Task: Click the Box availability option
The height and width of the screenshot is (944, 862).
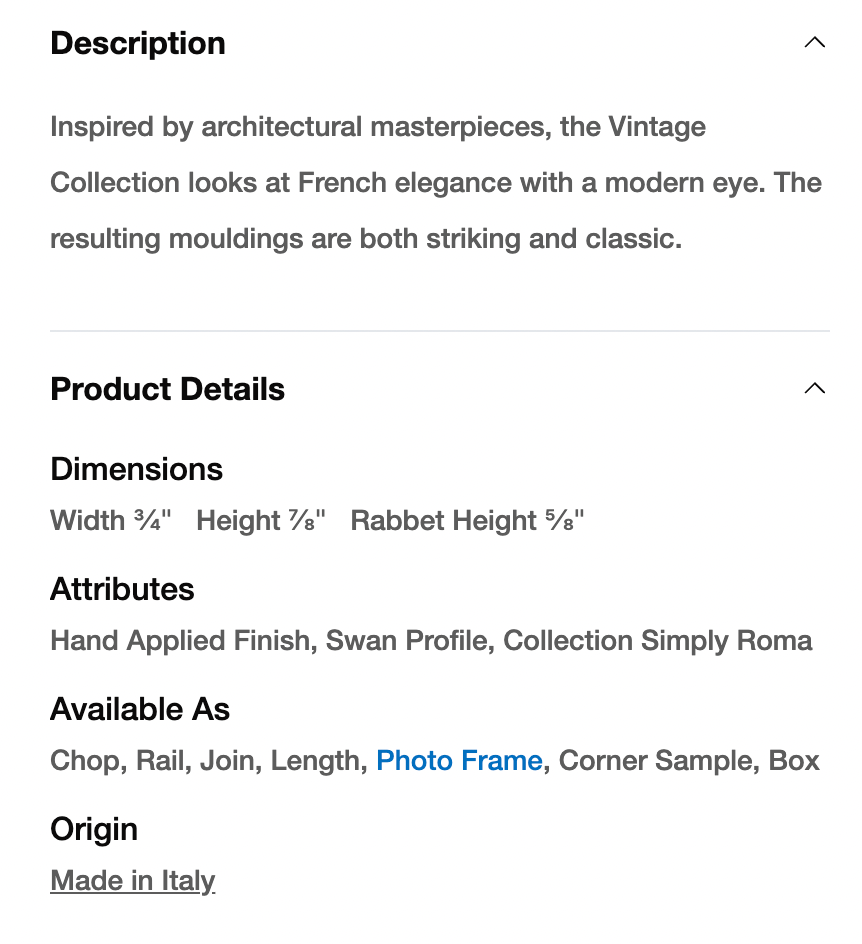Action: click(x=794, y=761)
